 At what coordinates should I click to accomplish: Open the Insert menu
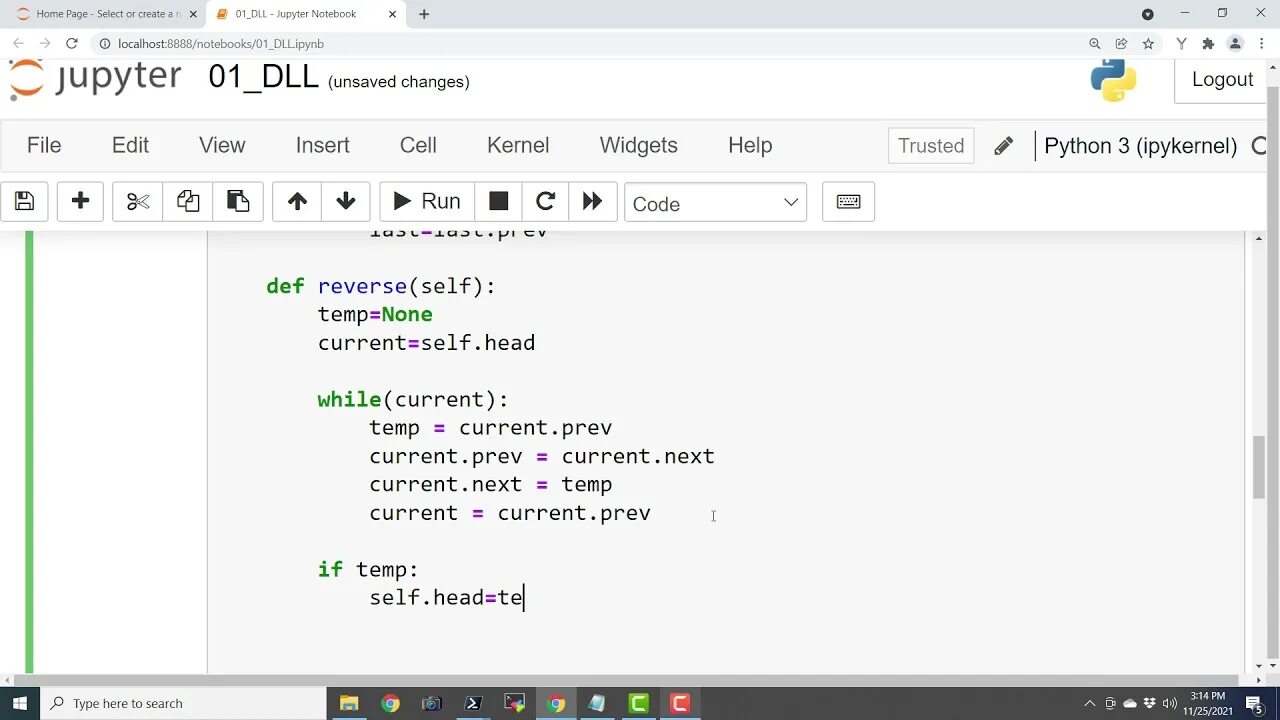coord(322,145)
